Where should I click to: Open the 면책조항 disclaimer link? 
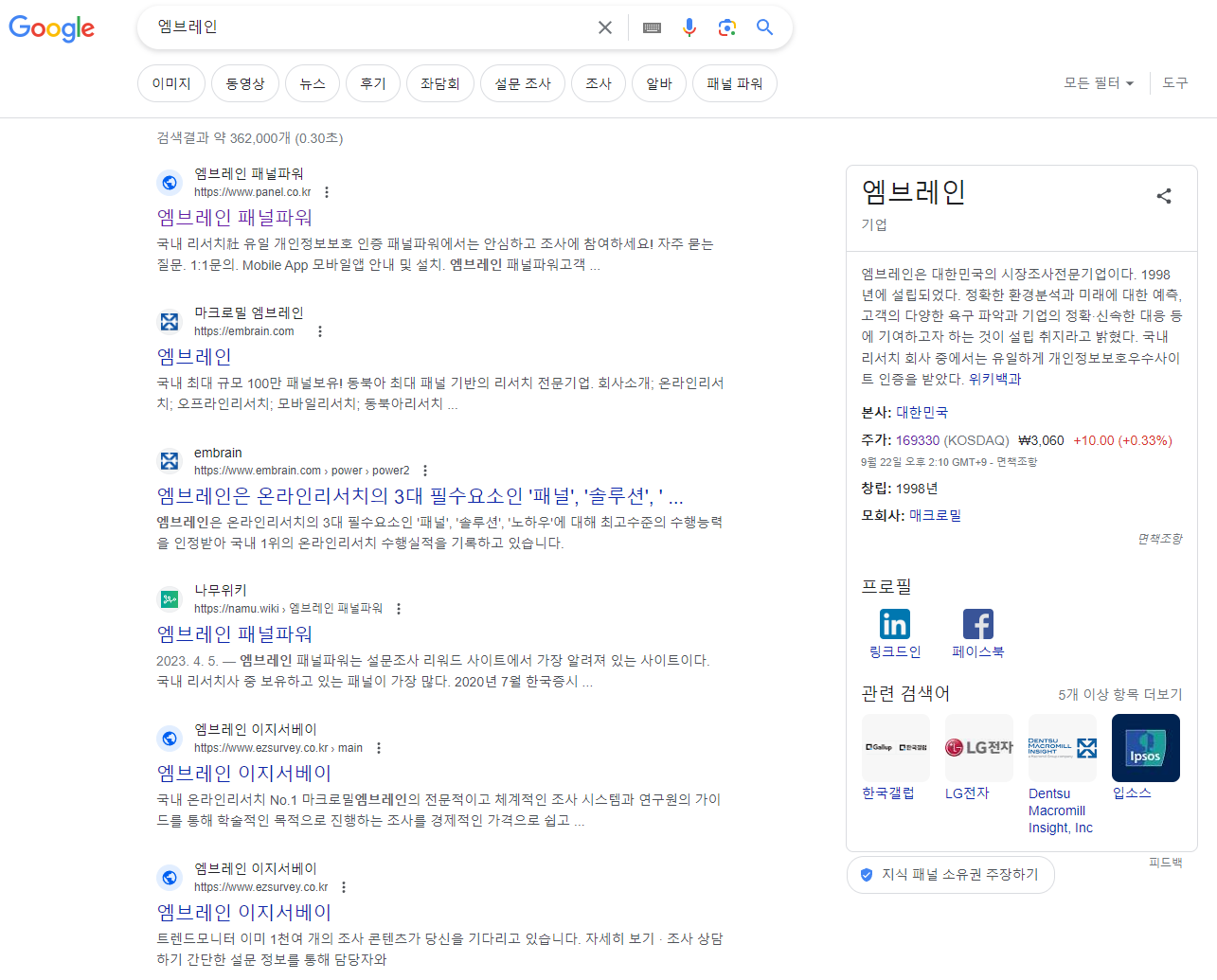tap(1160, 539)
